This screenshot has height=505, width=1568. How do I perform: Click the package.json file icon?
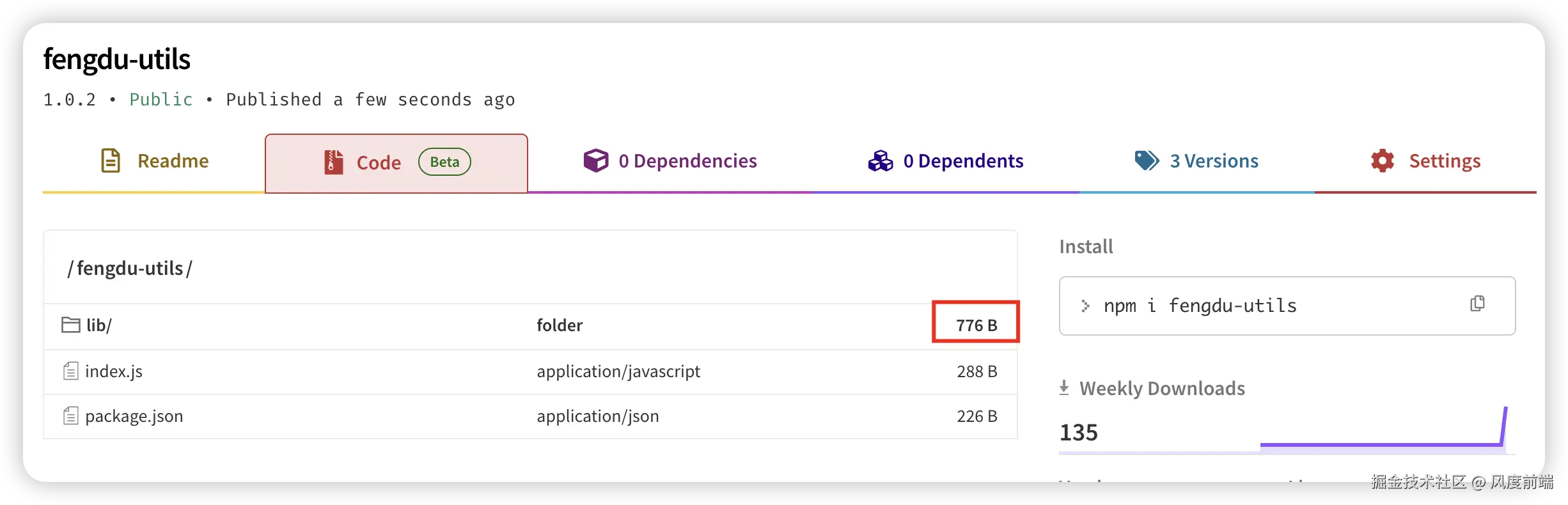[70, 416]
